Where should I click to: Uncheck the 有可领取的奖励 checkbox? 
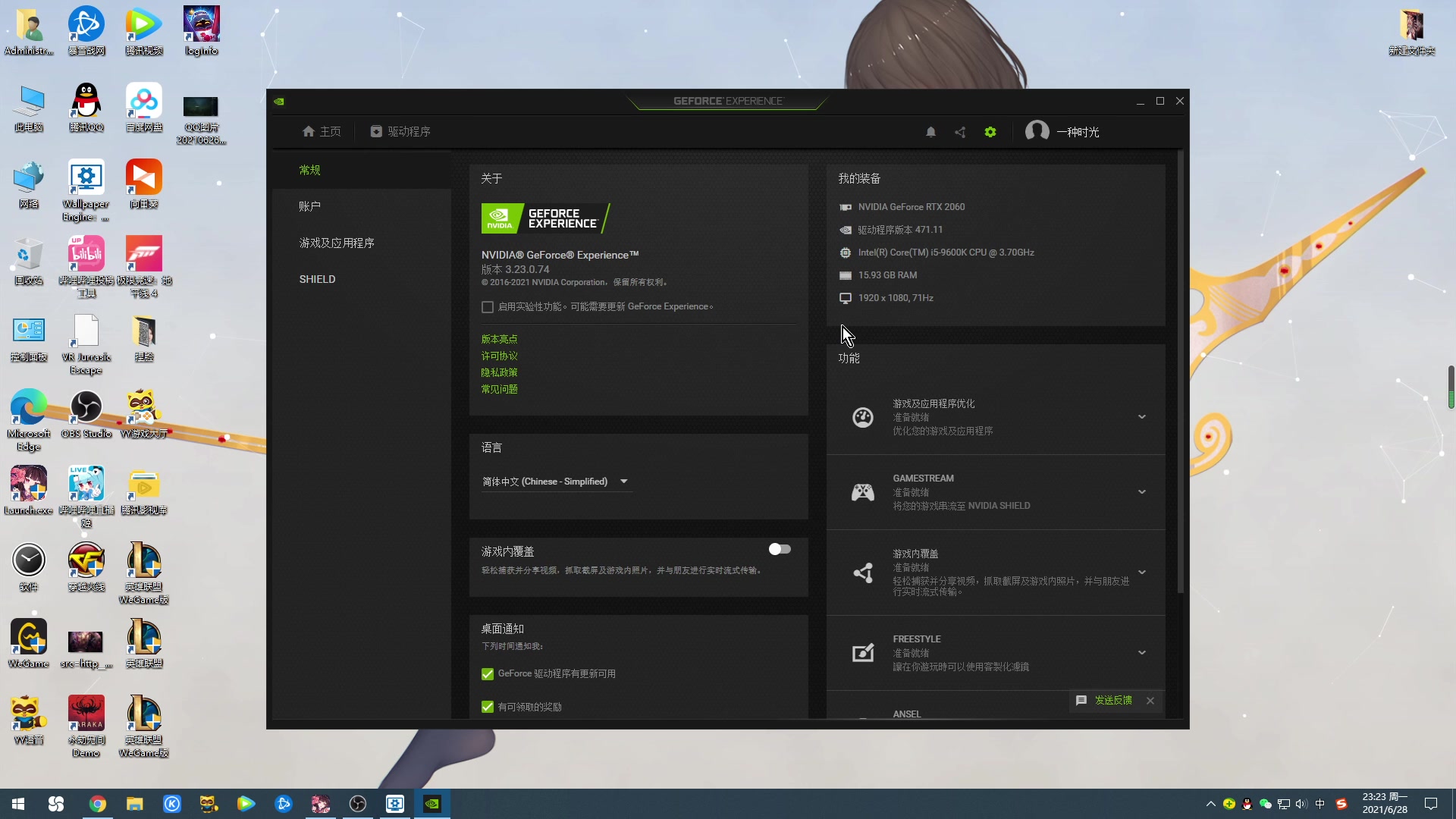pyautogui.click(x=488, y=708)
